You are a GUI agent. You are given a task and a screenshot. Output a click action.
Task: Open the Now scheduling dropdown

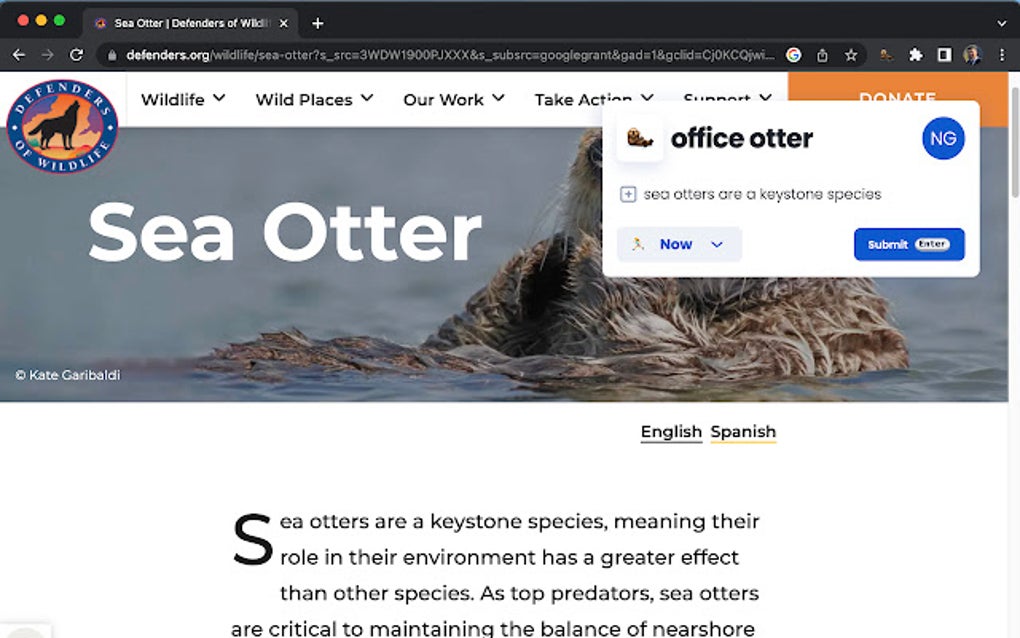point(679,244)
